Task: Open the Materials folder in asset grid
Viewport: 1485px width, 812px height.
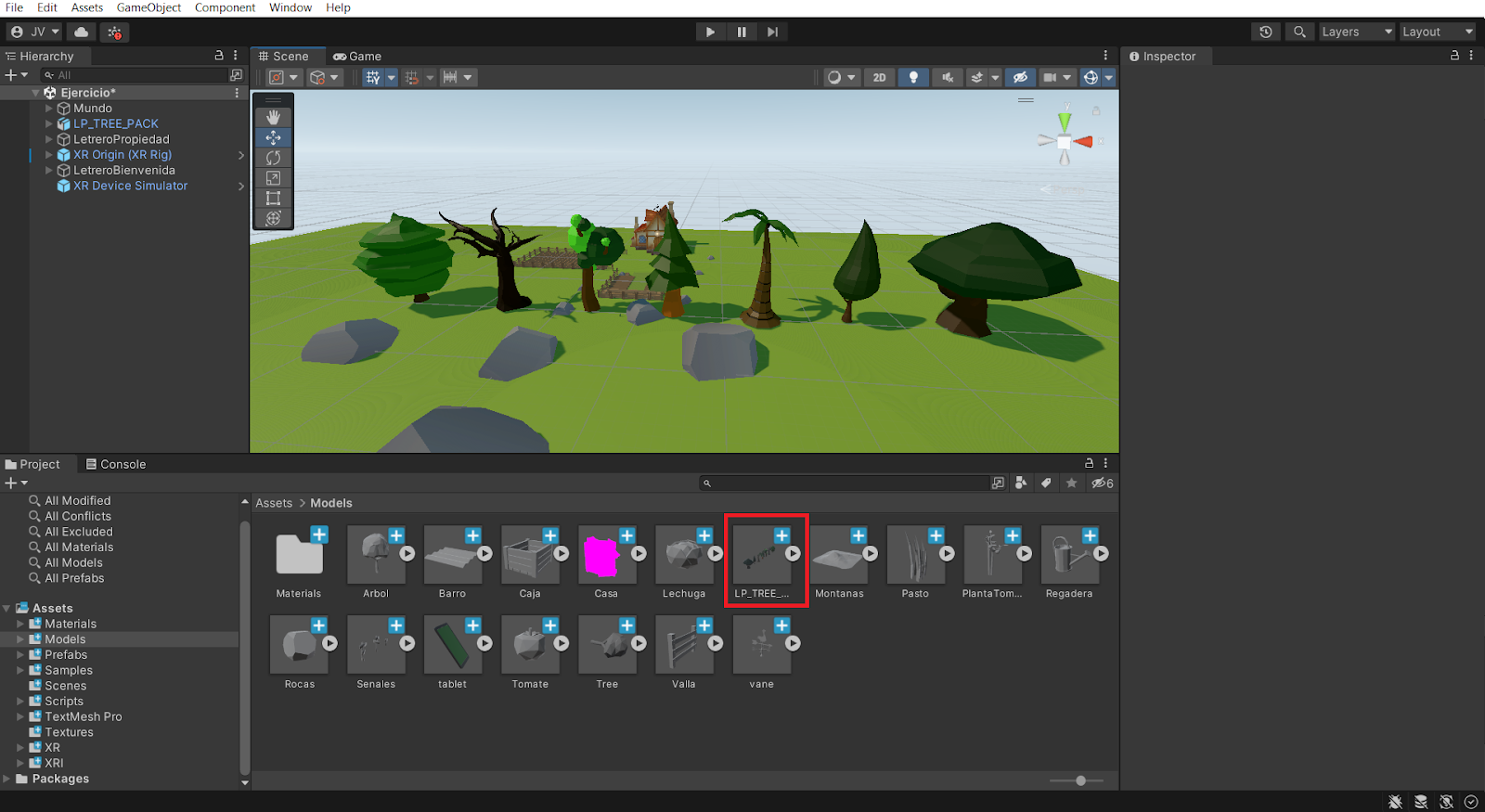Action: tap(299, 554)
